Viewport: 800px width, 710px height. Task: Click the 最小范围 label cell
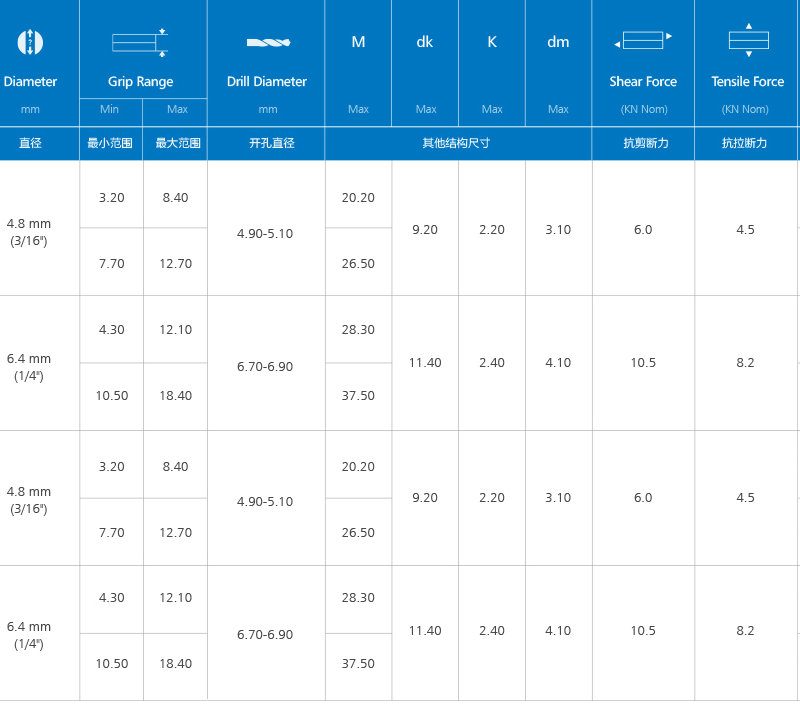(111, 144)
